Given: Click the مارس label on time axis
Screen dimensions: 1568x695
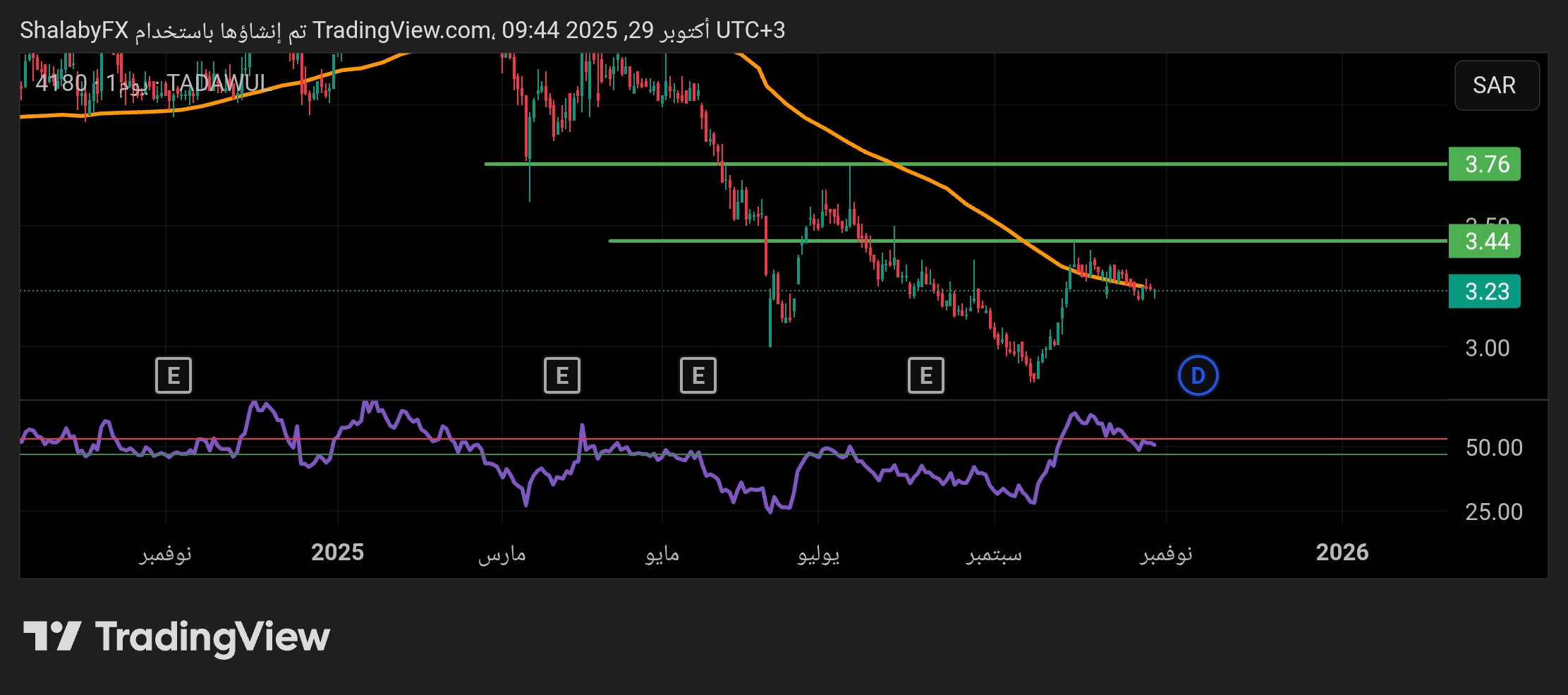Looking at the screenshot, I should (x=502, y=554).
